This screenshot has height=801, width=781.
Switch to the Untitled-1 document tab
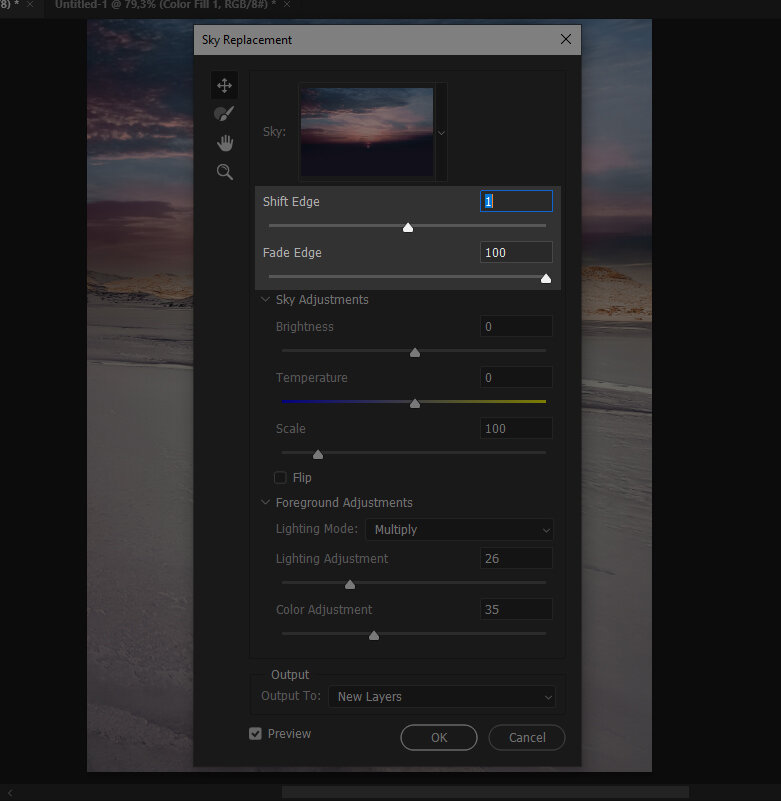(x=165, y=5)
